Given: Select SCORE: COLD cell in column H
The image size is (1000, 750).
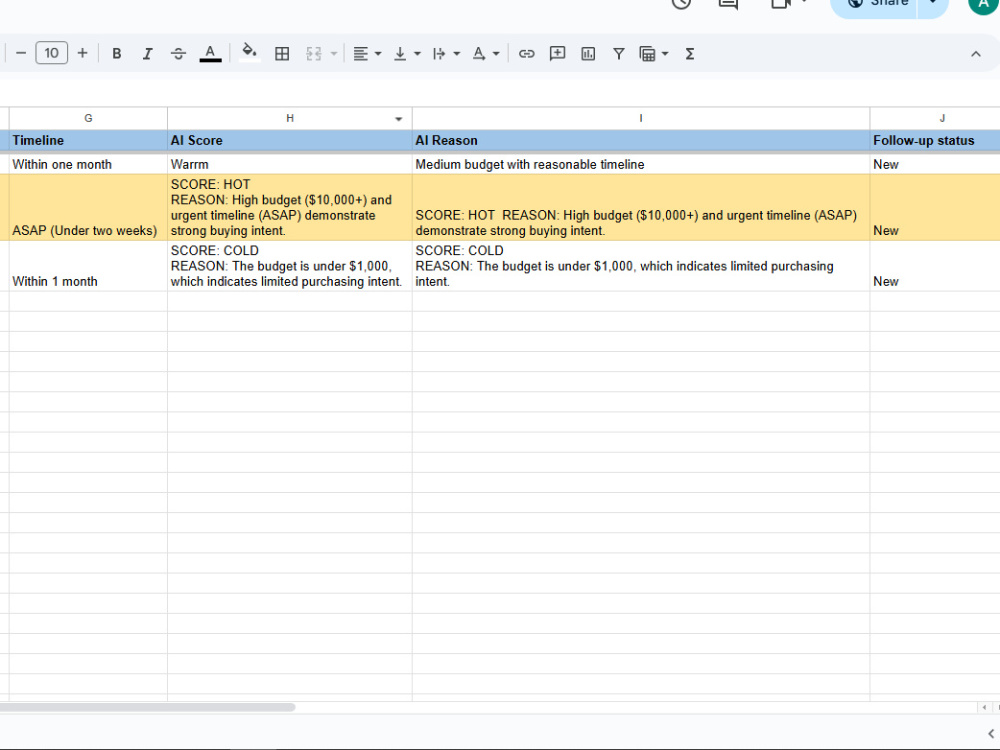Looking at the screenshot, I should (290, 266).
